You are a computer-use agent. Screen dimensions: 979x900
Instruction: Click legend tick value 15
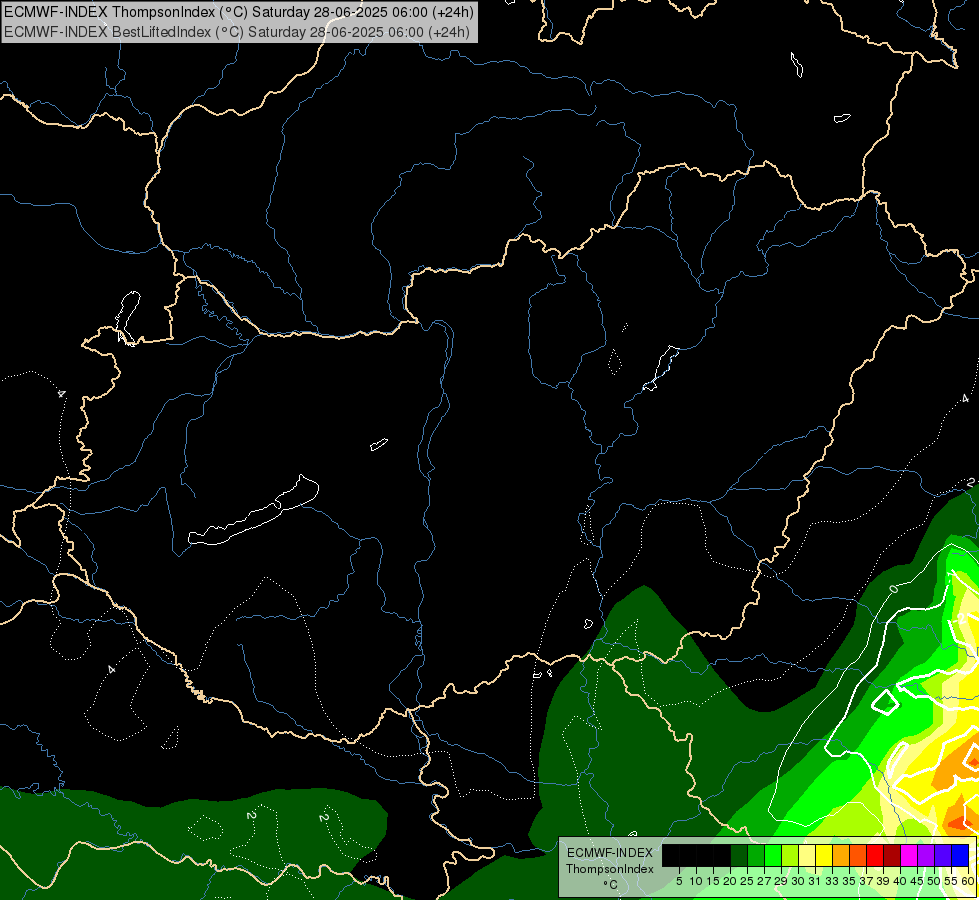coord(714,881)
